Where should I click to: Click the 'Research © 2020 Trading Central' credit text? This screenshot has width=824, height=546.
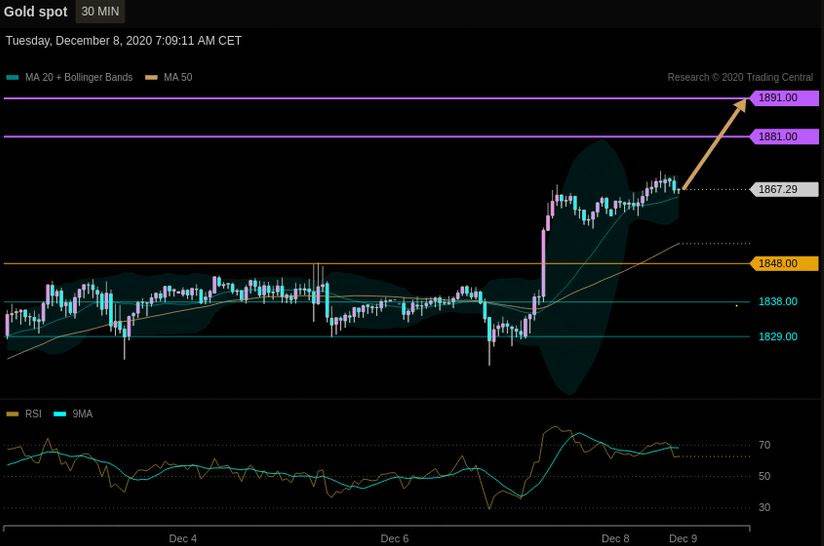(x=740, y=77)
